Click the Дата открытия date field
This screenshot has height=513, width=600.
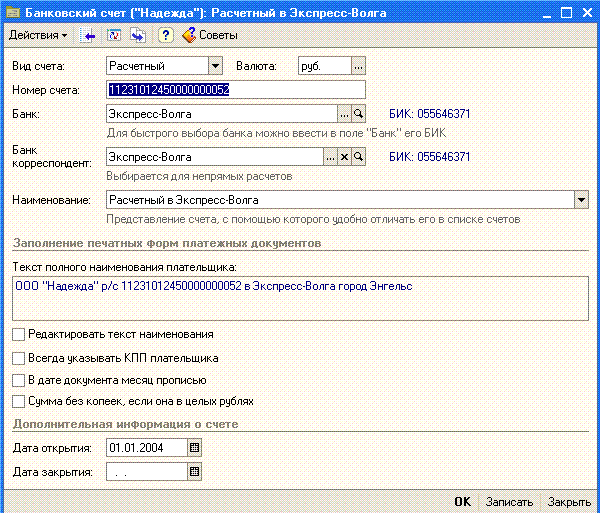(147, 448)
